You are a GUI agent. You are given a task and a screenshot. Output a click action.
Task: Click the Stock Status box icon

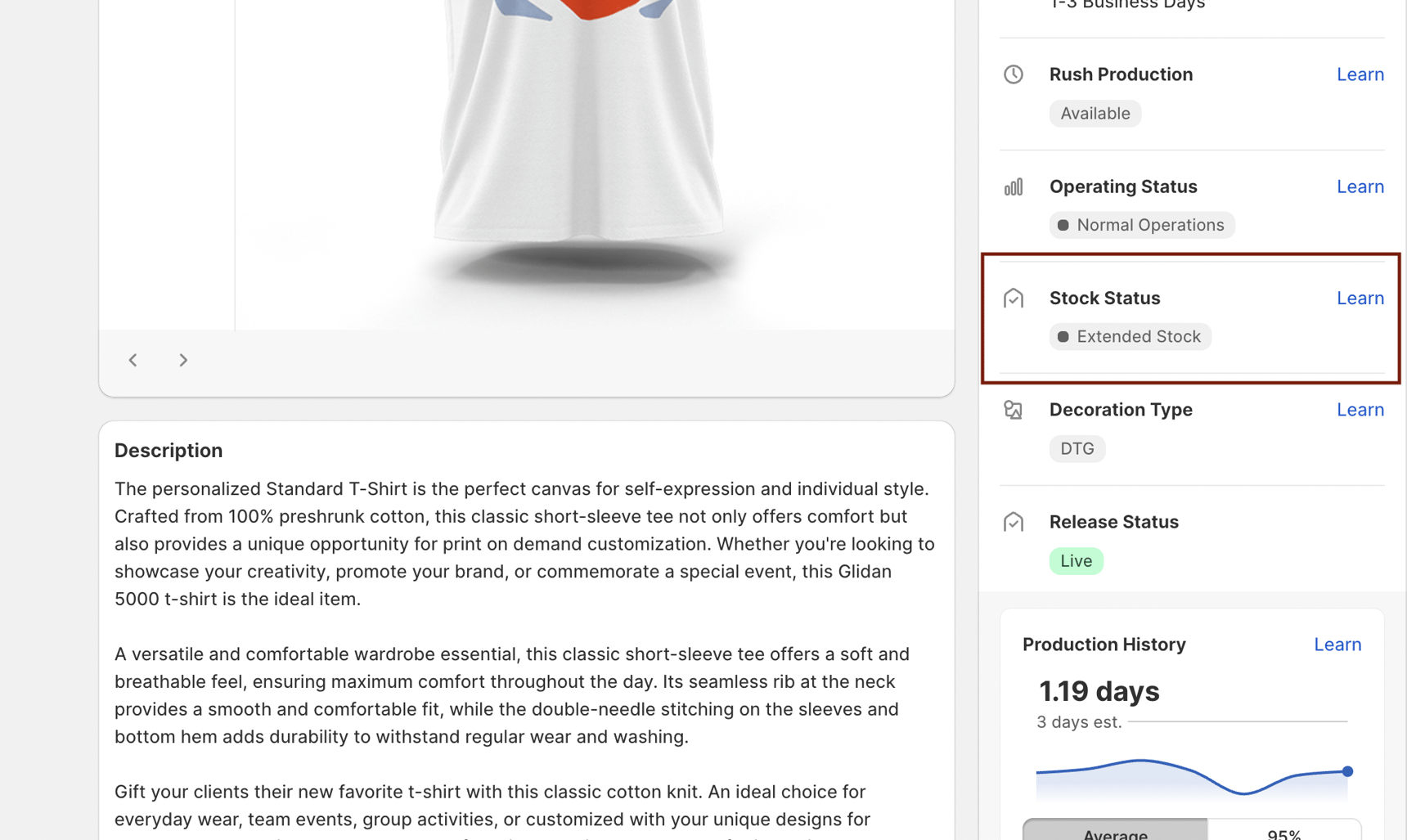pyautogui.click(x=1014, y=299)
